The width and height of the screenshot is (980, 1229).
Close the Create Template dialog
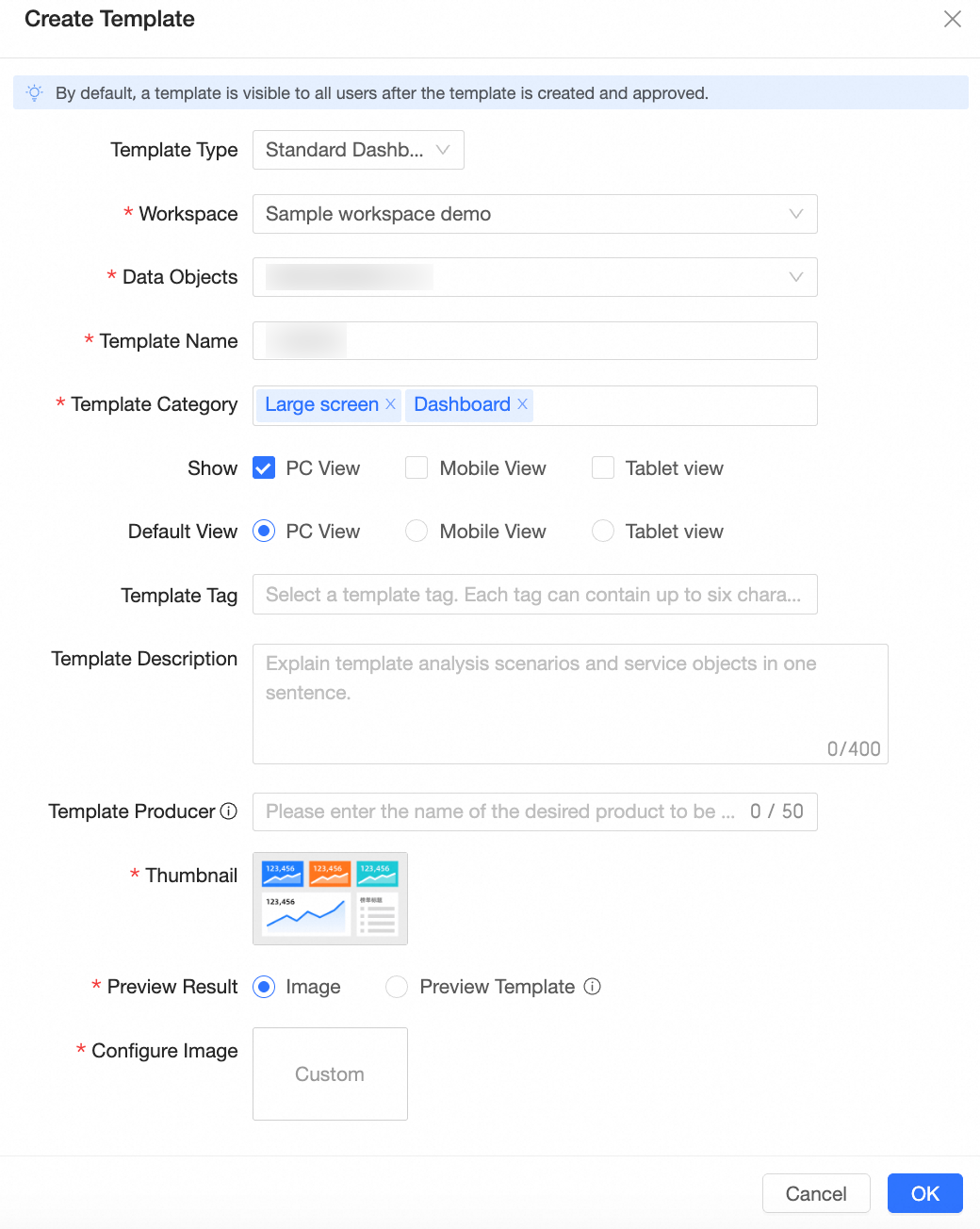953,19
